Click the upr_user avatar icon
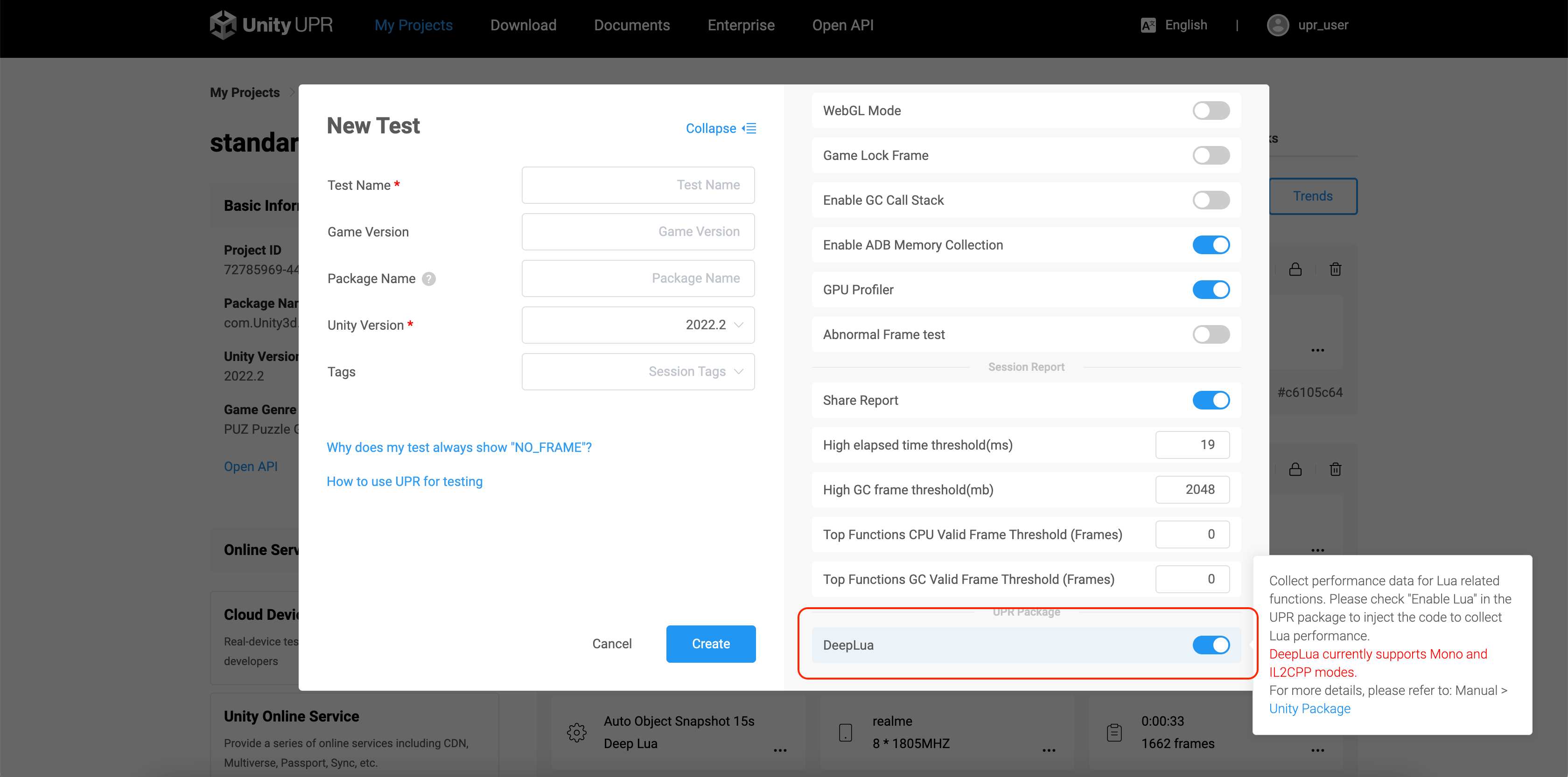The height and width of the screenshot is (777, 1568). (x=1277, y=25)
